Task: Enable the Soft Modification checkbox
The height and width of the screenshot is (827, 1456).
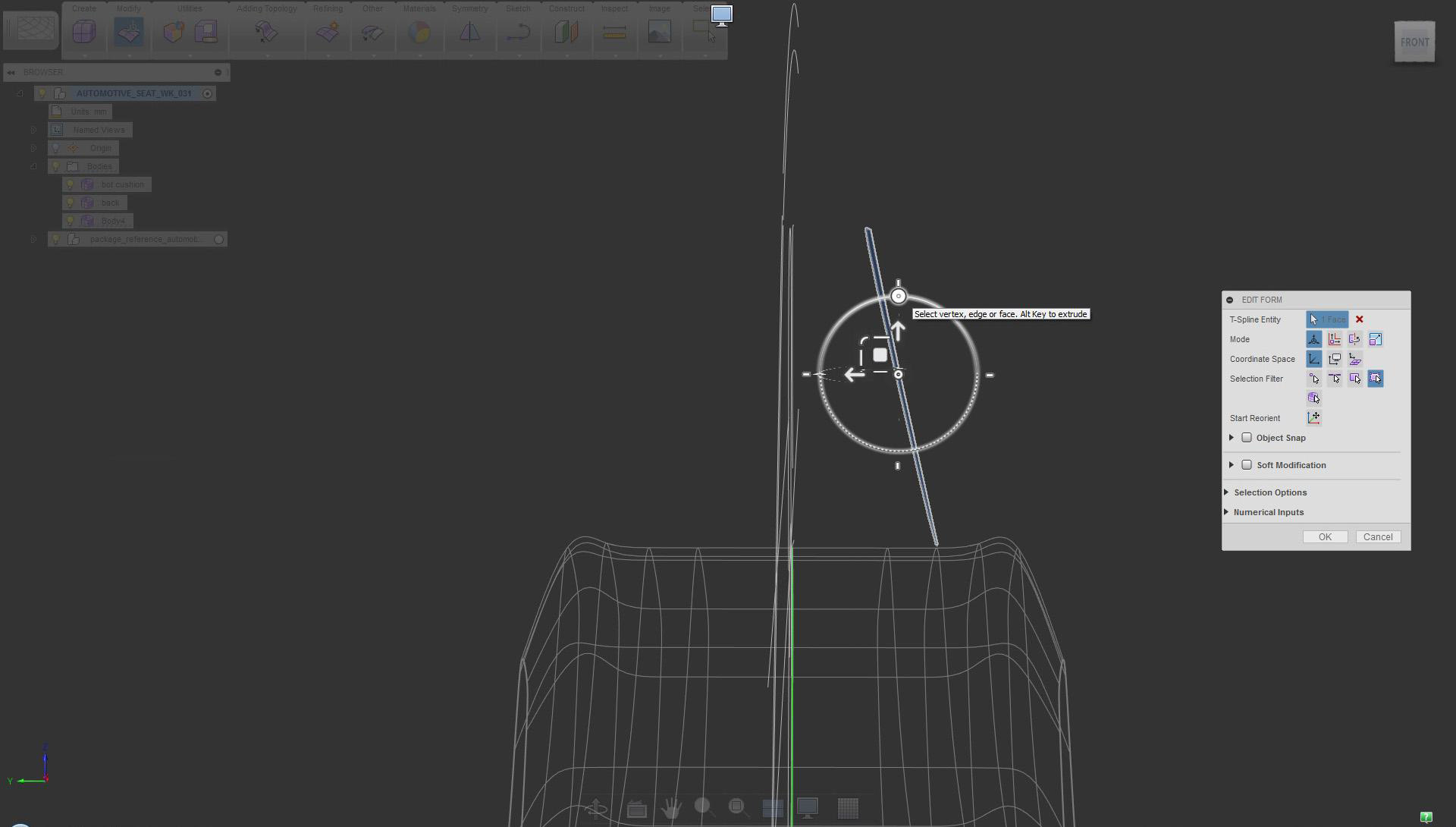Action: 1246,465
